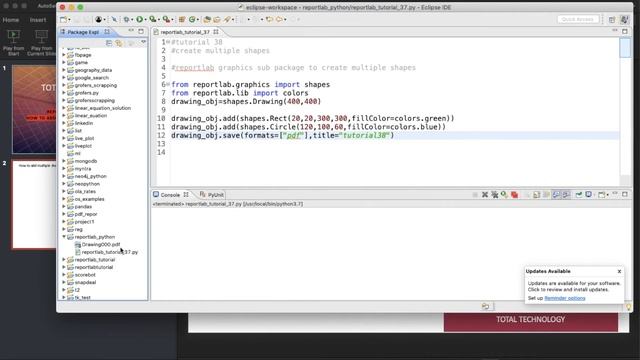Expand the pandas project folder

point(64,207)
